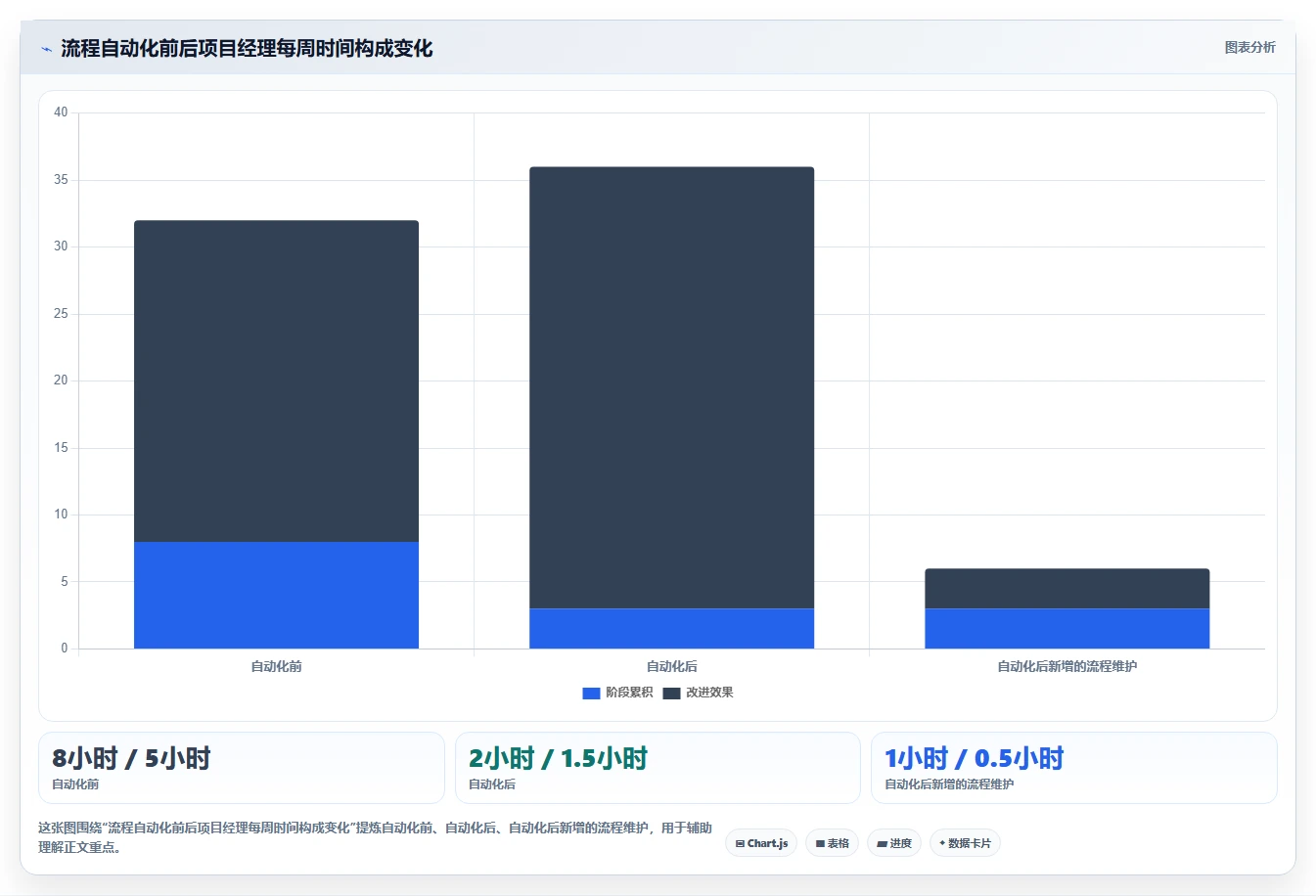Click the 自动化后 x-axis label
The height and width of the screenshot is (896, 1316).
671,666
